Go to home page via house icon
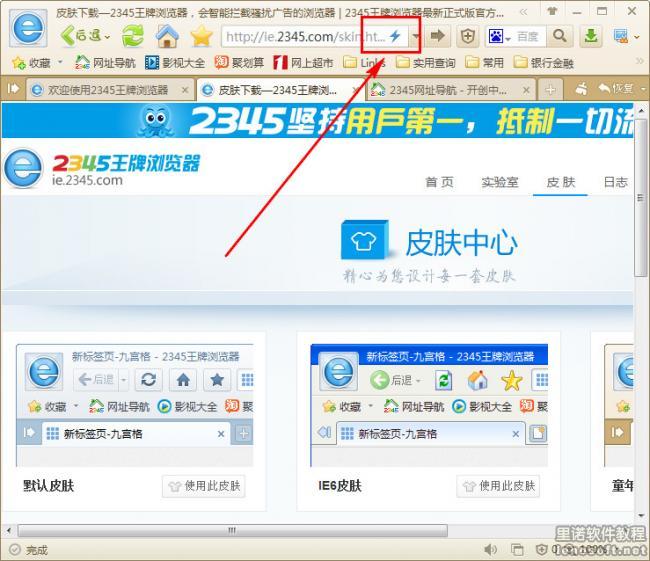Screen dimensions: 650x561 [x=167, y=36]
